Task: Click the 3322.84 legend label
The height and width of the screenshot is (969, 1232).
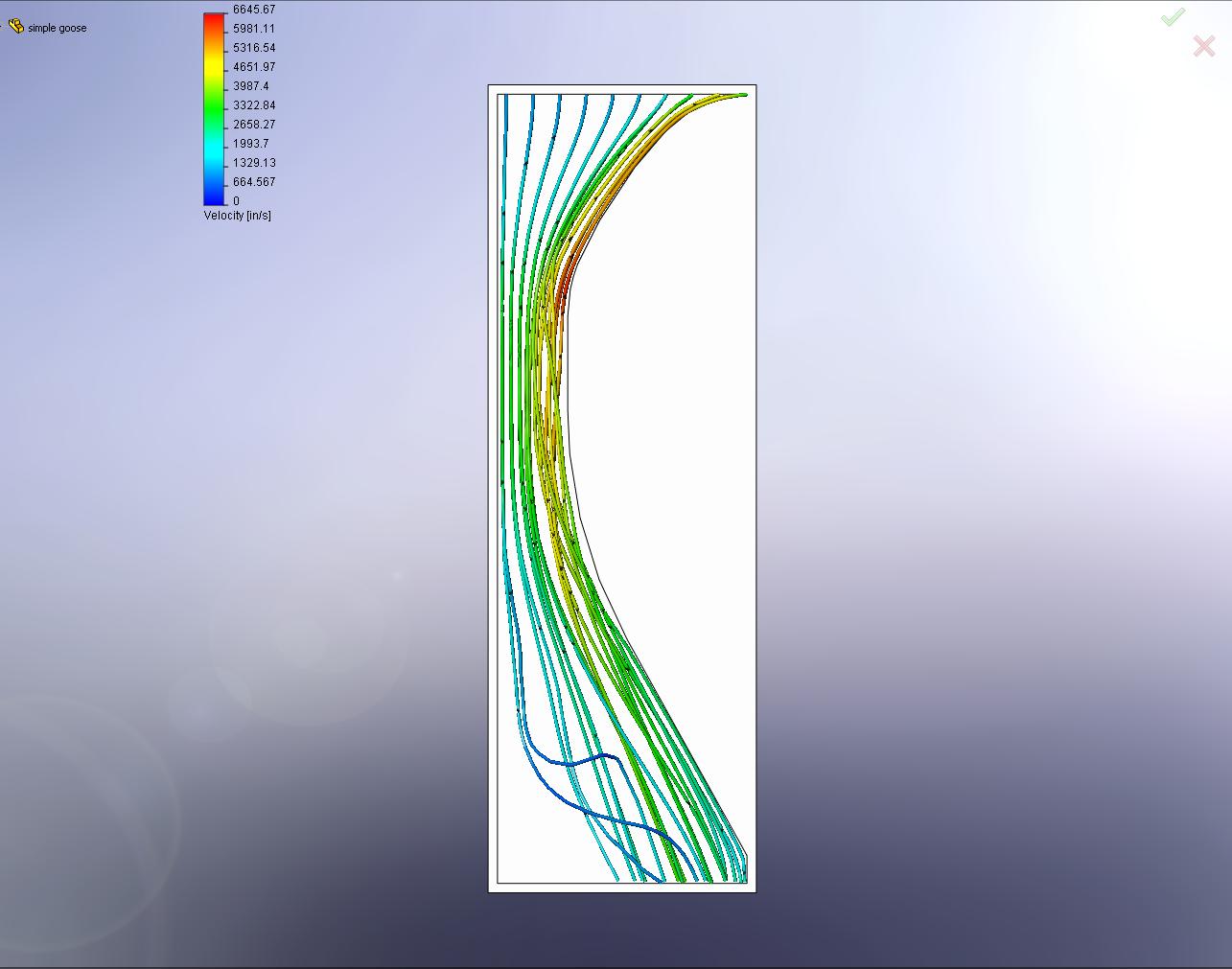Action: coord(254,105)
